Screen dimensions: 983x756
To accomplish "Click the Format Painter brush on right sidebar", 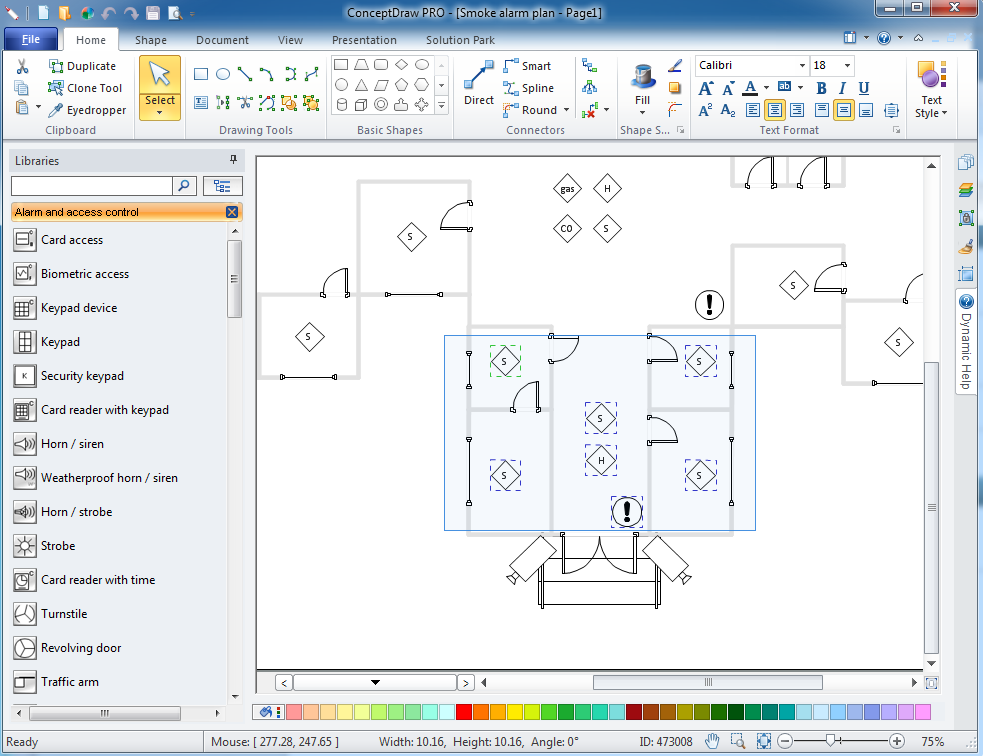I will click(964, 246).
